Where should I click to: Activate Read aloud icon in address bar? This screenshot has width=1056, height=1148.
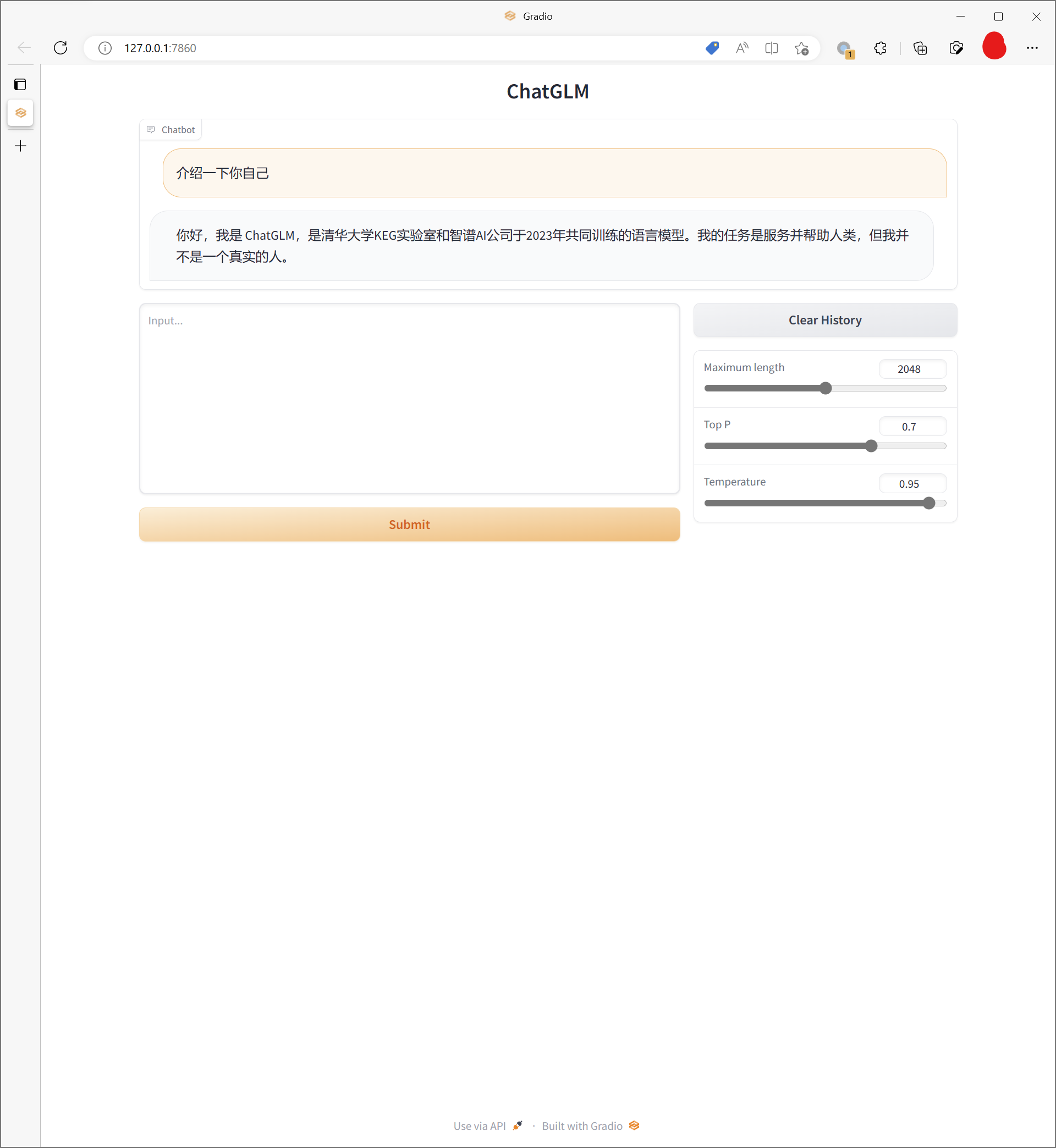click(x=742, y=48)
